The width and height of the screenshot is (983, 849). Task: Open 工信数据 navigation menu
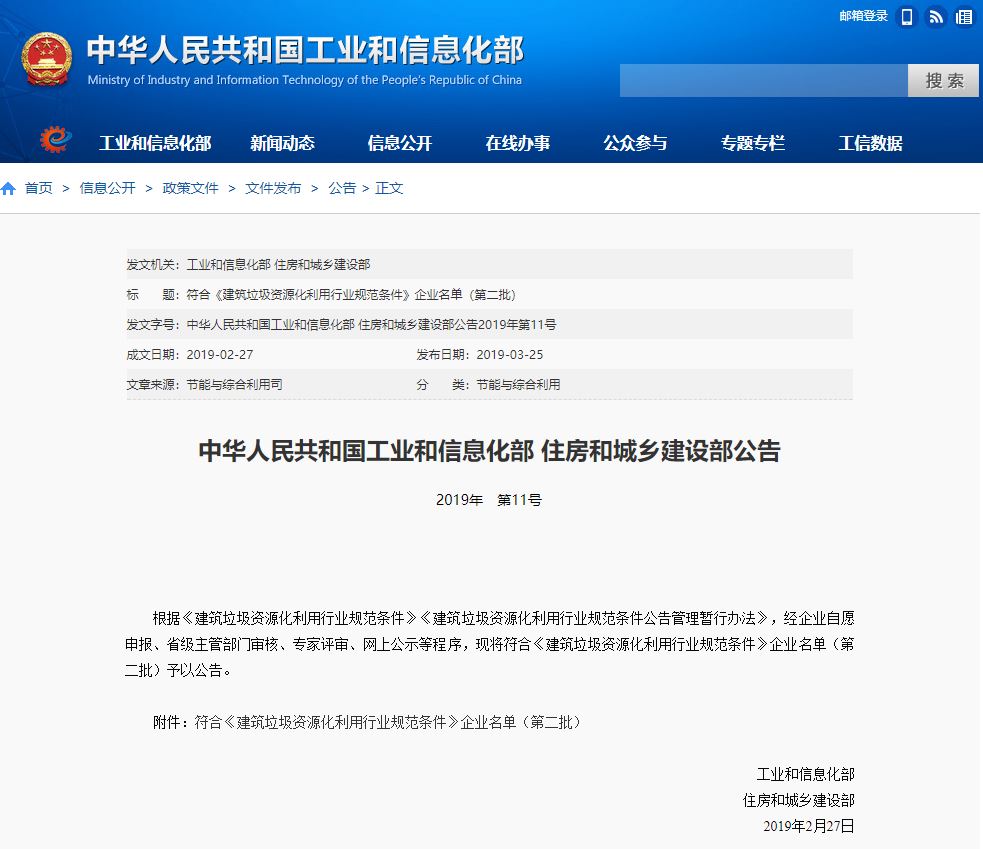(x=871, y=143)
